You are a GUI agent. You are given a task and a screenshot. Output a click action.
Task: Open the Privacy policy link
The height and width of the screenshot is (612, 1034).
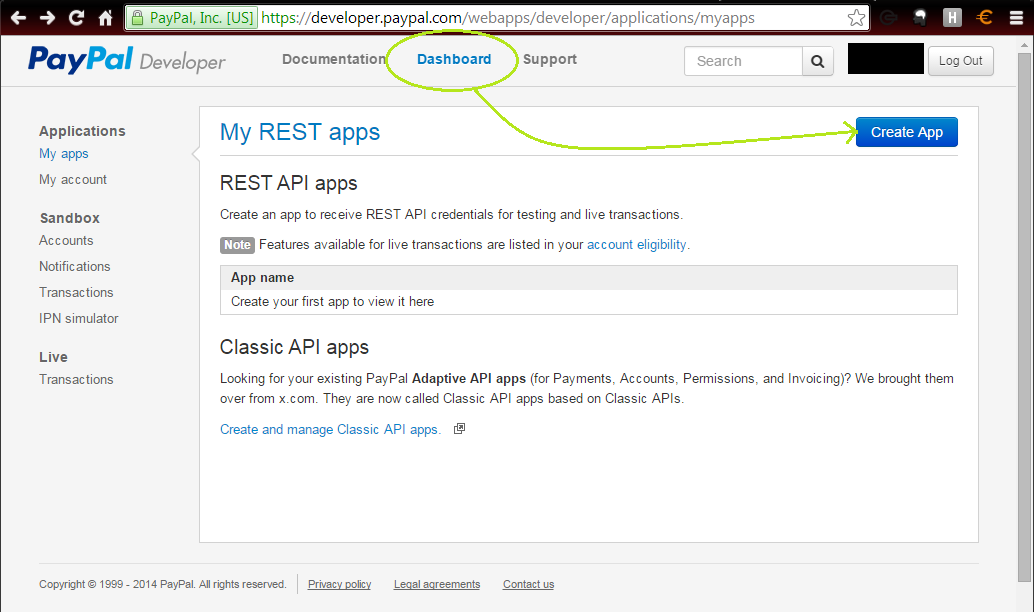point(340,584)
